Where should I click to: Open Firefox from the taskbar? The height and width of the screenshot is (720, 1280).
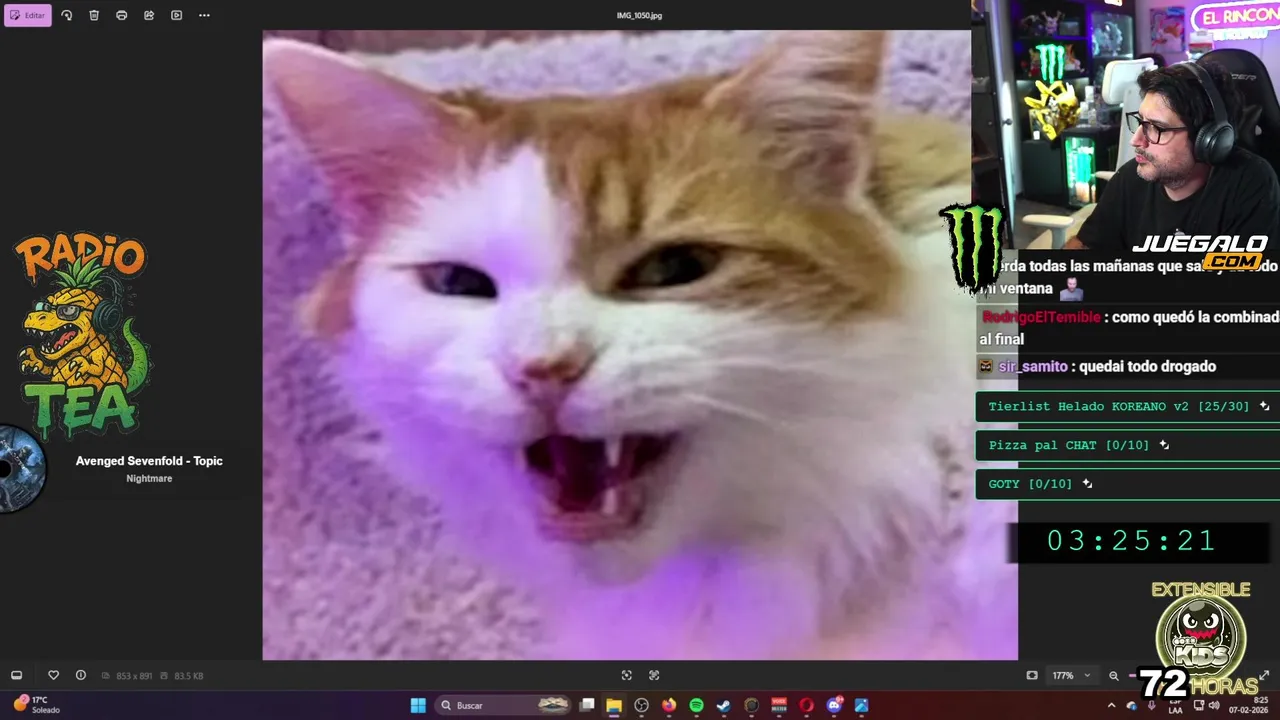[x=669, y=705]
